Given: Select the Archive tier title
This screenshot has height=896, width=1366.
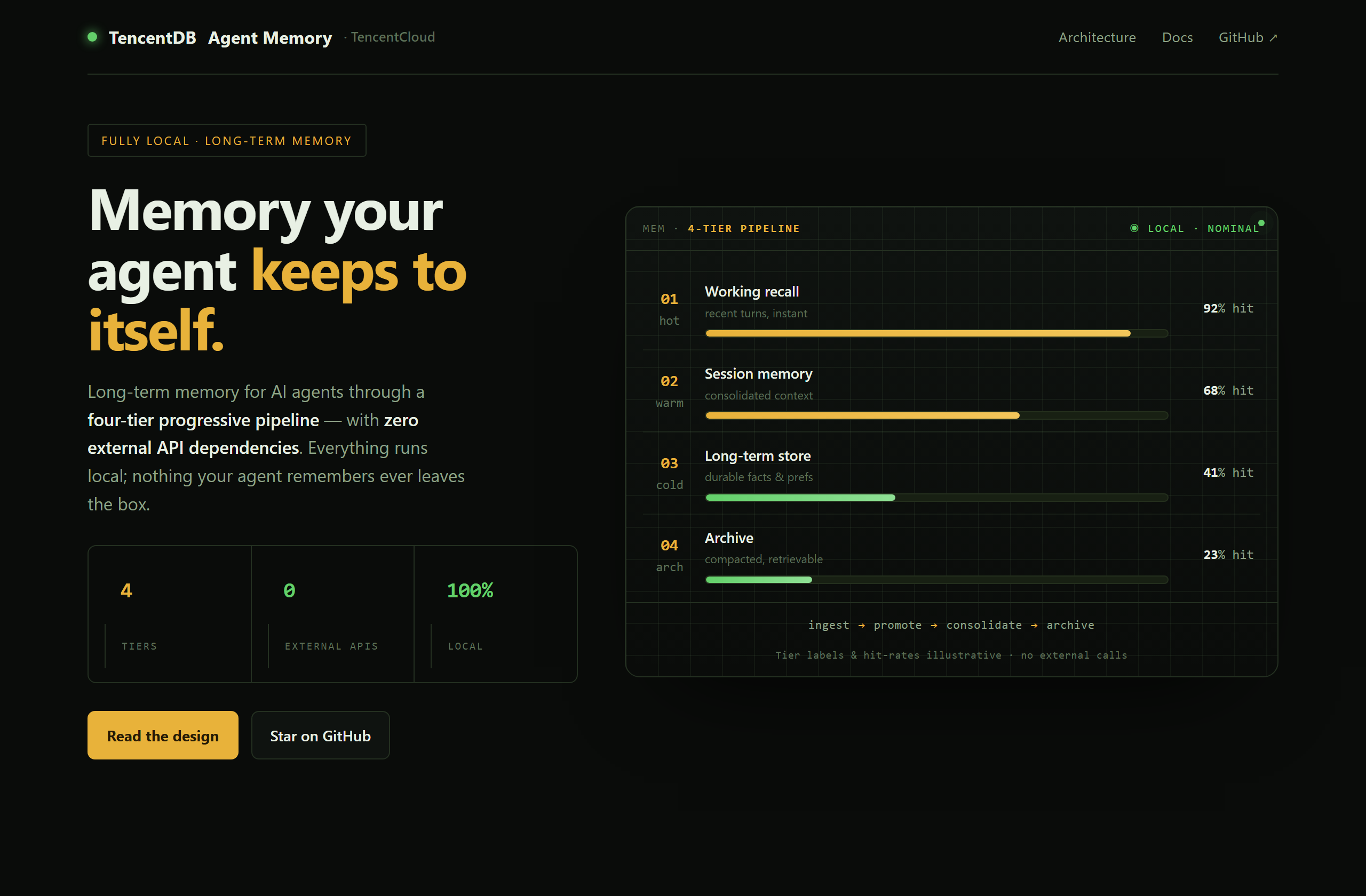Looking at the screenshot, I should (729, 538).
